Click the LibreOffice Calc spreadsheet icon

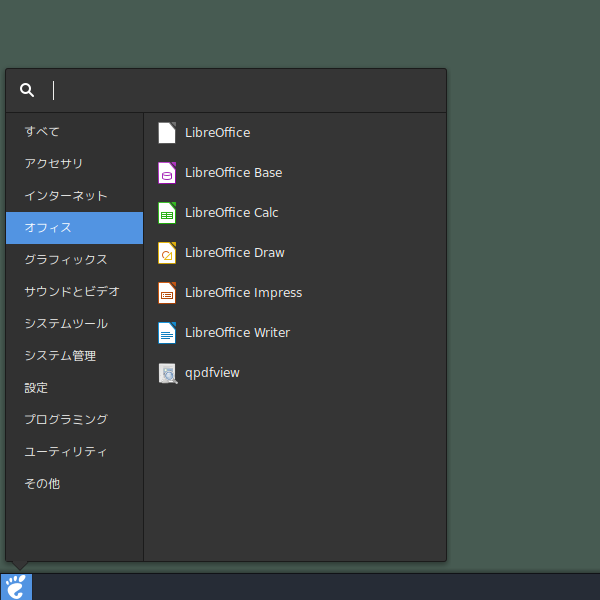coord(167,213)
